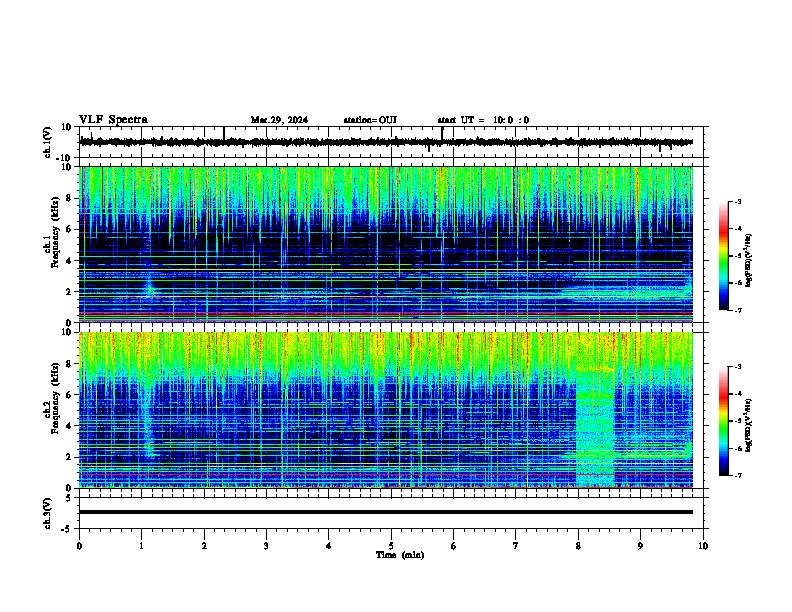
Task: Click the flat ch.3 voltage trace
Action: pyautogui.click(x=386, y=512)
